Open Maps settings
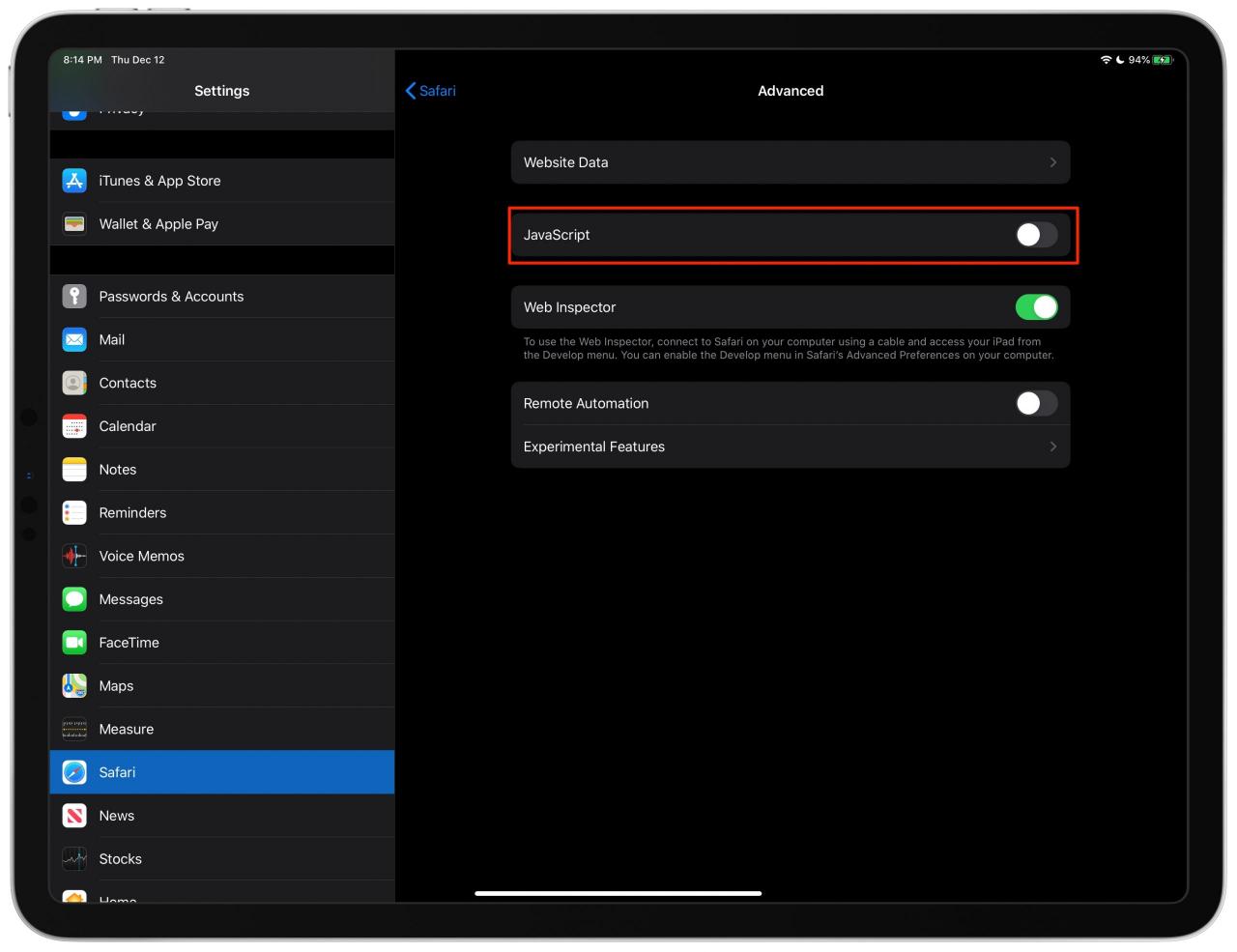The width and height of the screenshot is (1237, 952). pyautogui.click(x=222, y=686)
